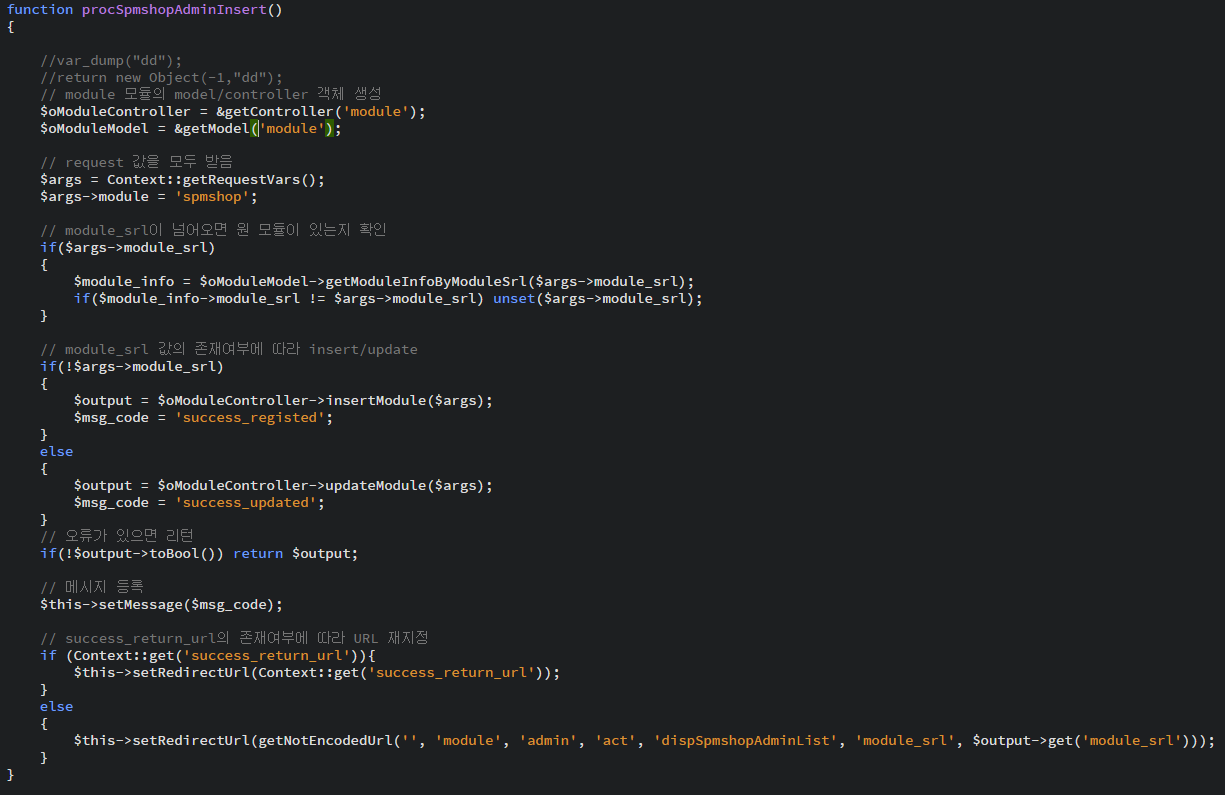
Task: Click the 'act' string argument
Action: (x=616, y=740)
